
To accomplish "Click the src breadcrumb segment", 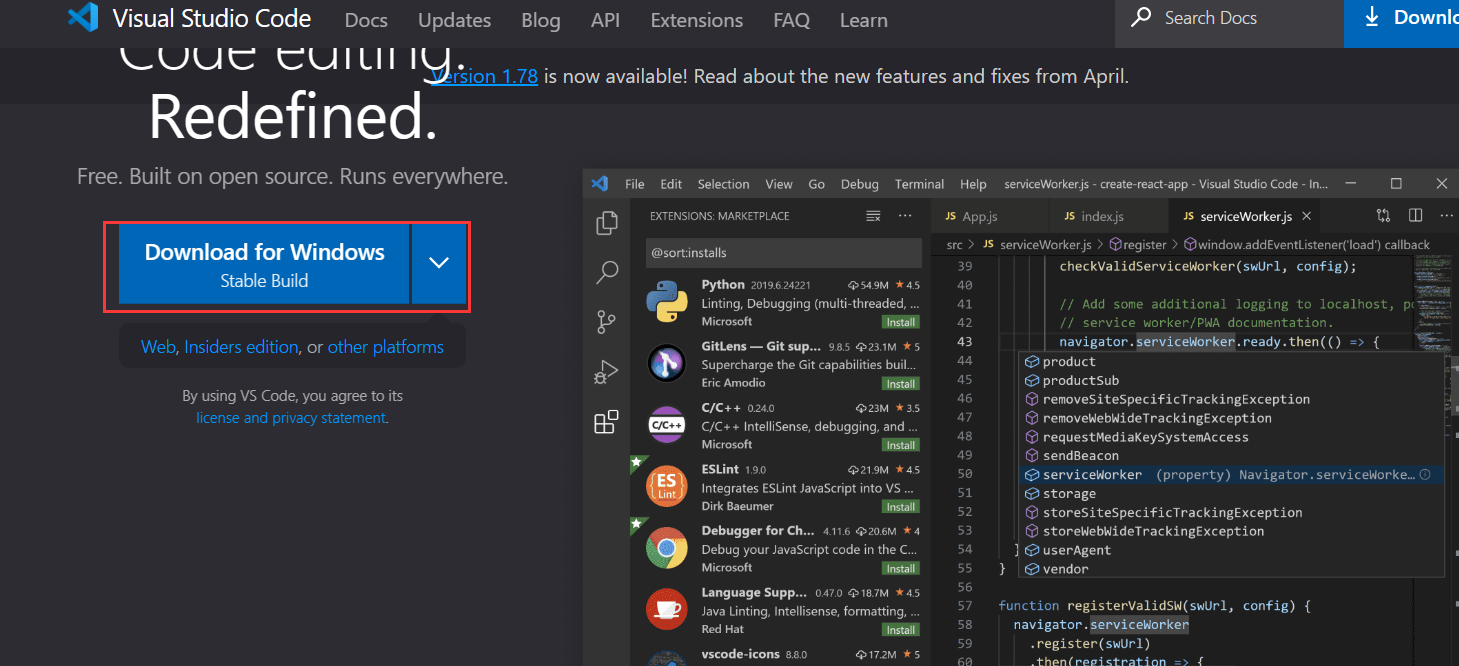I will click(955, 244).
